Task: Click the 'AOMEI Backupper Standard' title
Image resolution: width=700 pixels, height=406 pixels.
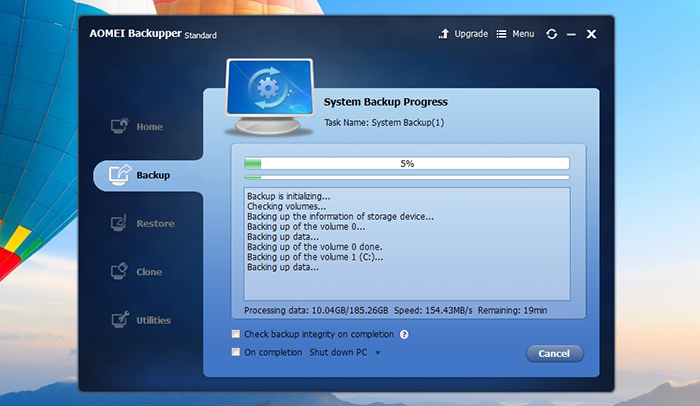Action: click(x=153, y=34)
